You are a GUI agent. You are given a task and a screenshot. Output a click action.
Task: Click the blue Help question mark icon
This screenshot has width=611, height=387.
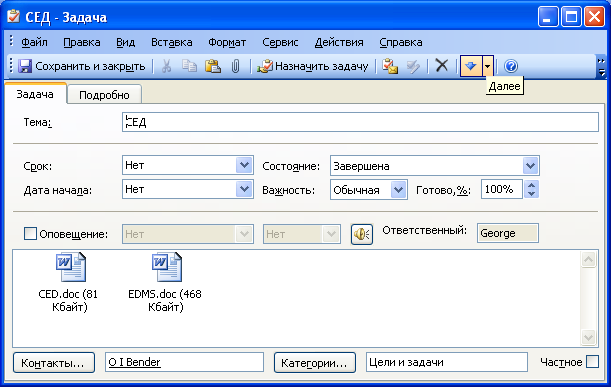(x=511, y=66)
